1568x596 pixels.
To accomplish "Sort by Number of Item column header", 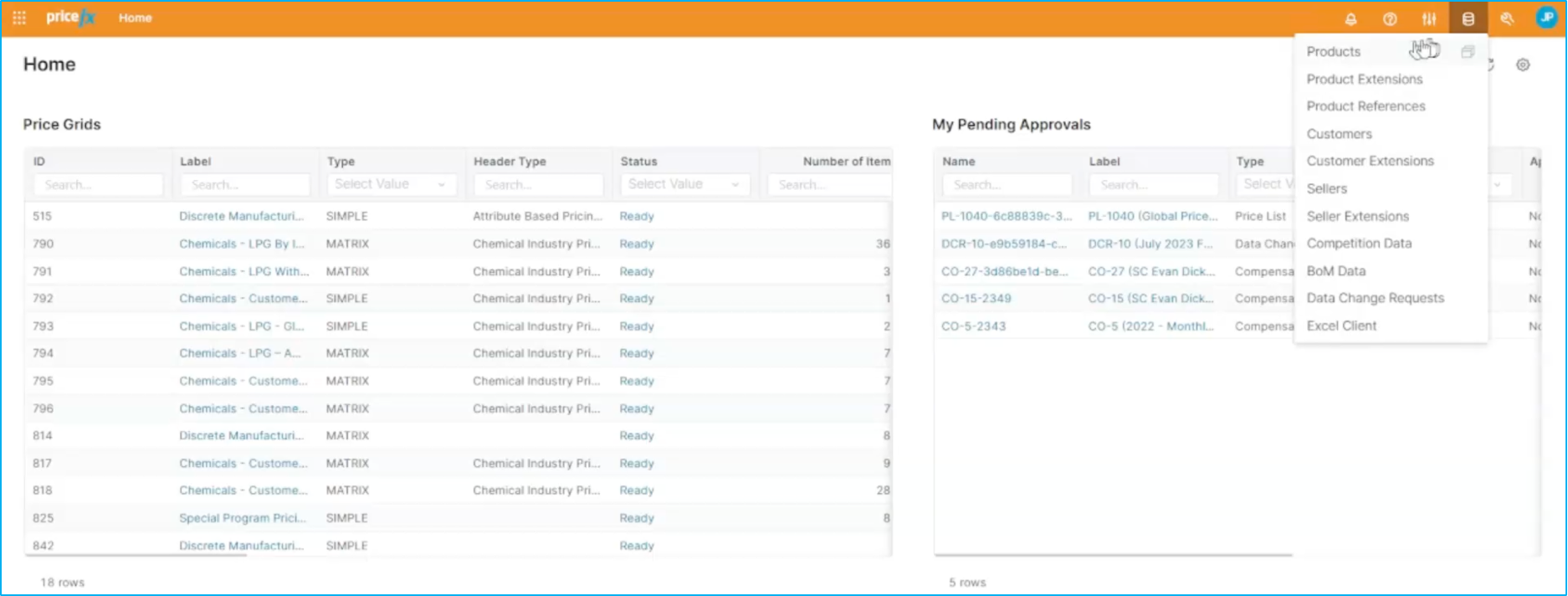I will click(x=847, y=162).
